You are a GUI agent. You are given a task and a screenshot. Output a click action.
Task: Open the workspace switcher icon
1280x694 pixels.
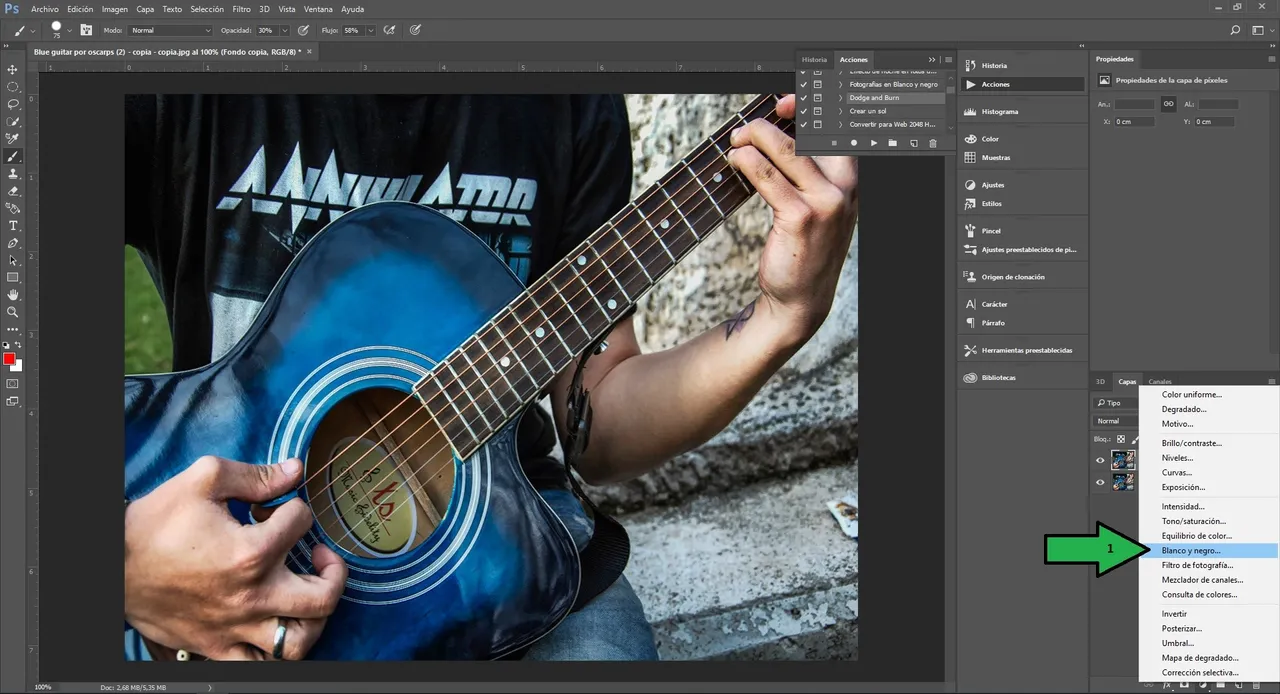[1259, 30]
